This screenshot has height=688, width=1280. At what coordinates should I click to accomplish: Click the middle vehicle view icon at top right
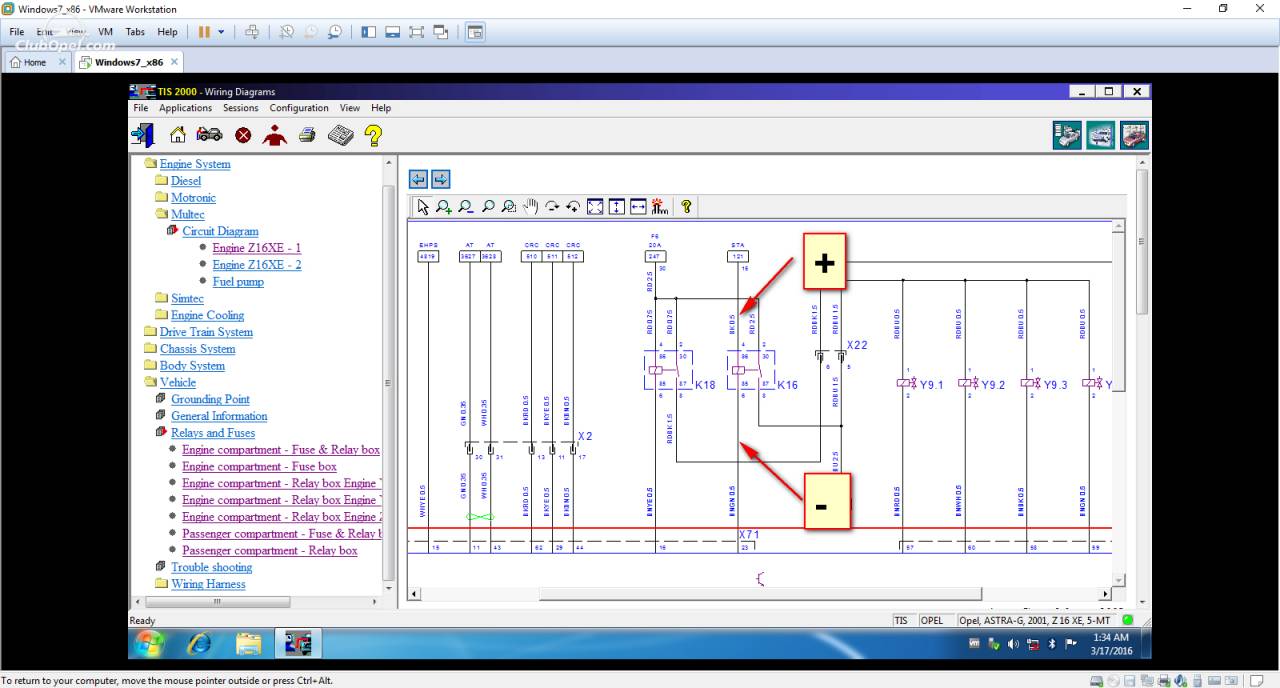(1101, 135)
